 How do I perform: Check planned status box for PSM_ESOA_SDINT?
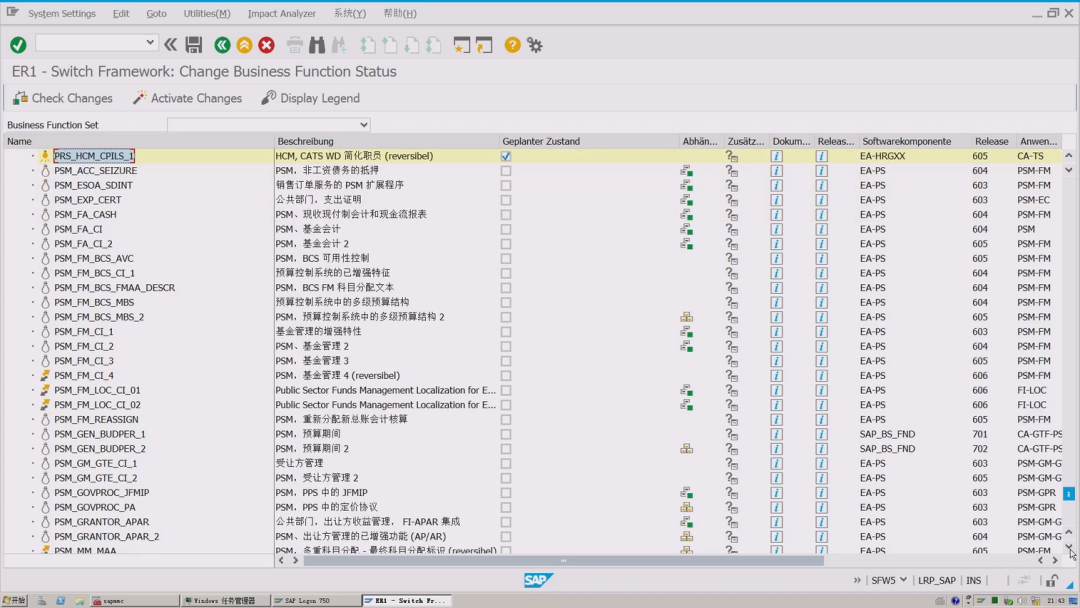[506, 185]
